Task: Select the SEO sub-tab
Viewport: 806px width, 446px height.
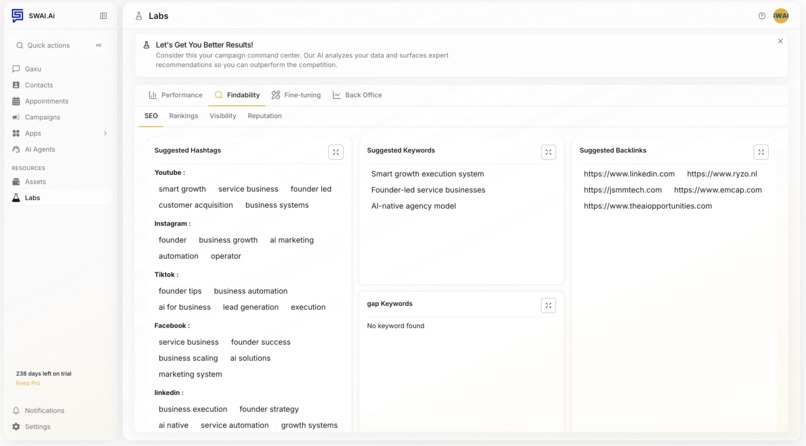Action: click(x=151, y=116)
